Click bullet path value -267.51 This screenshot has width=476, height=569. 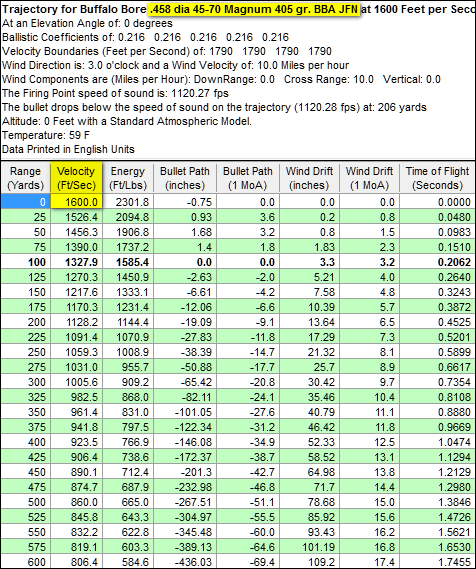pyautogui.click(x=185, y=502)
